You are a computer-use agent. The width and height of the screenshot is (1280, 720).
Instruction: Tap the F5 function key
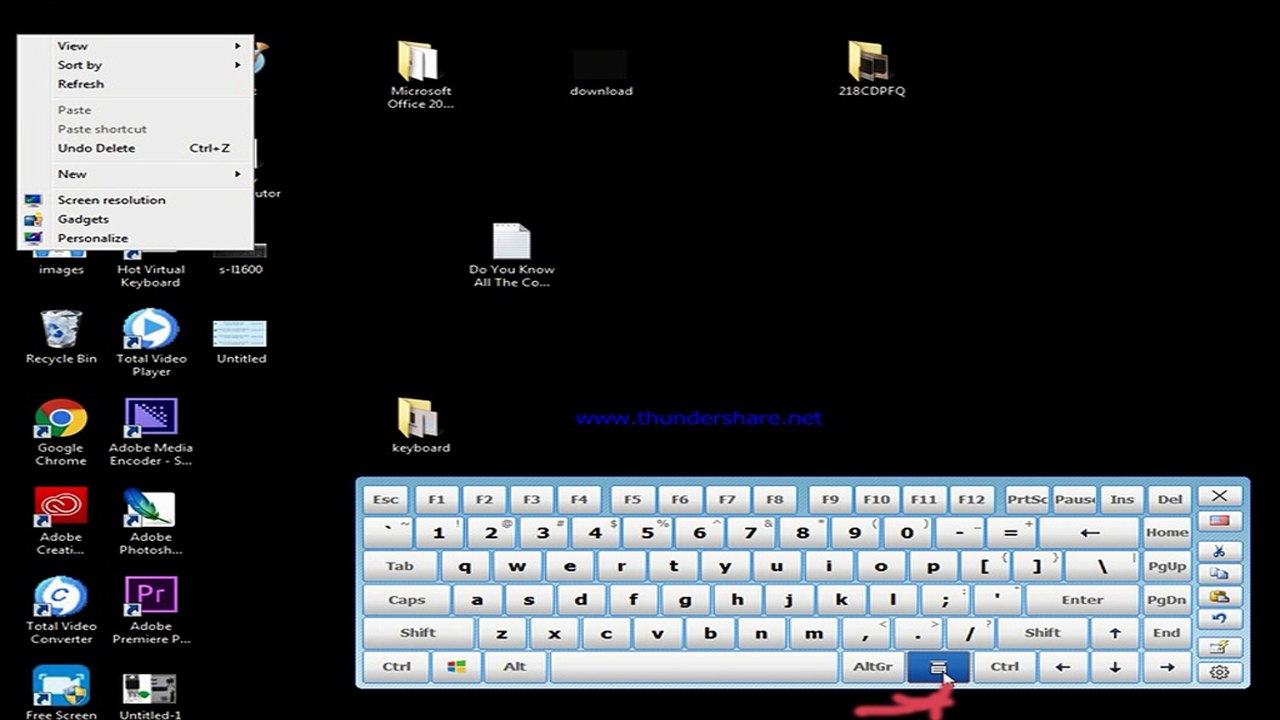click(632, 500)
